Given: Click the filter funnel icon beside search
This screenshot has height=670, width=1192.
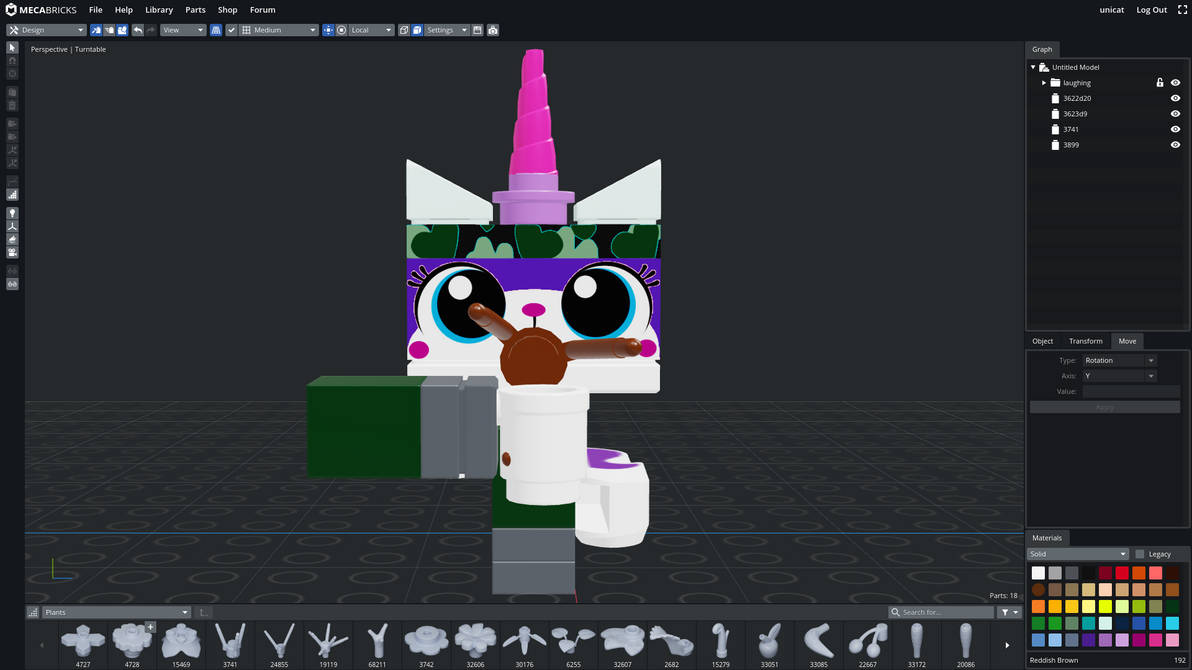Looking at the screenshot, I should pyautogui.click(x=1010, y=612).
